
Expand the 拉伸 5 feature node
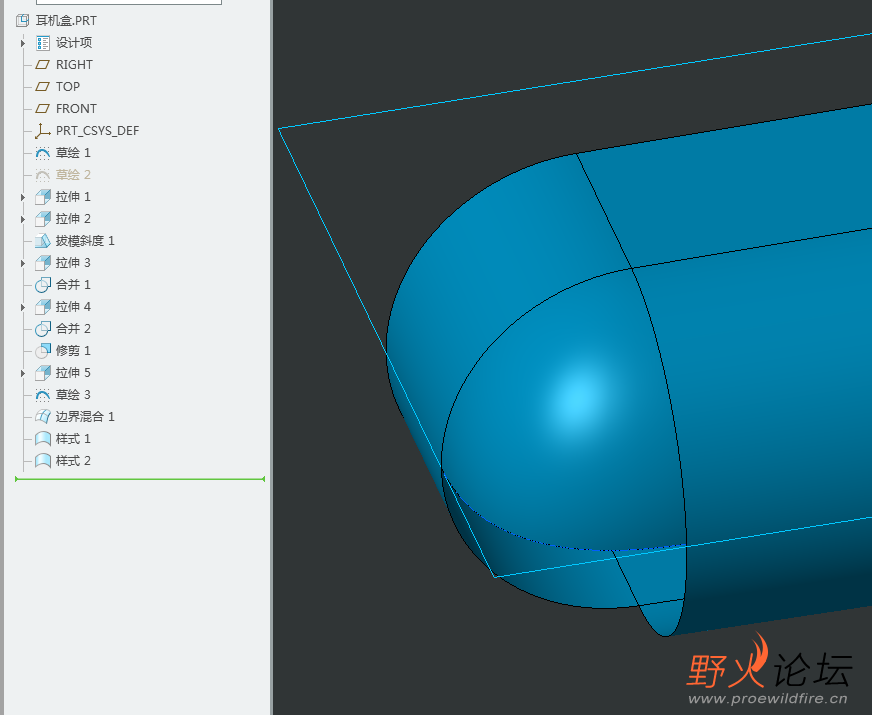[23, 373]
